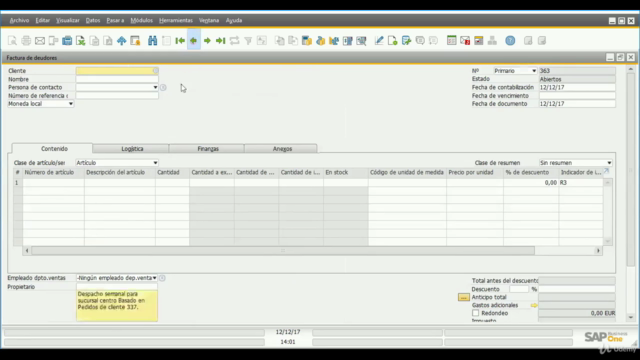
Task: Jump to last record with green arrow
Action: coord(220,40)
